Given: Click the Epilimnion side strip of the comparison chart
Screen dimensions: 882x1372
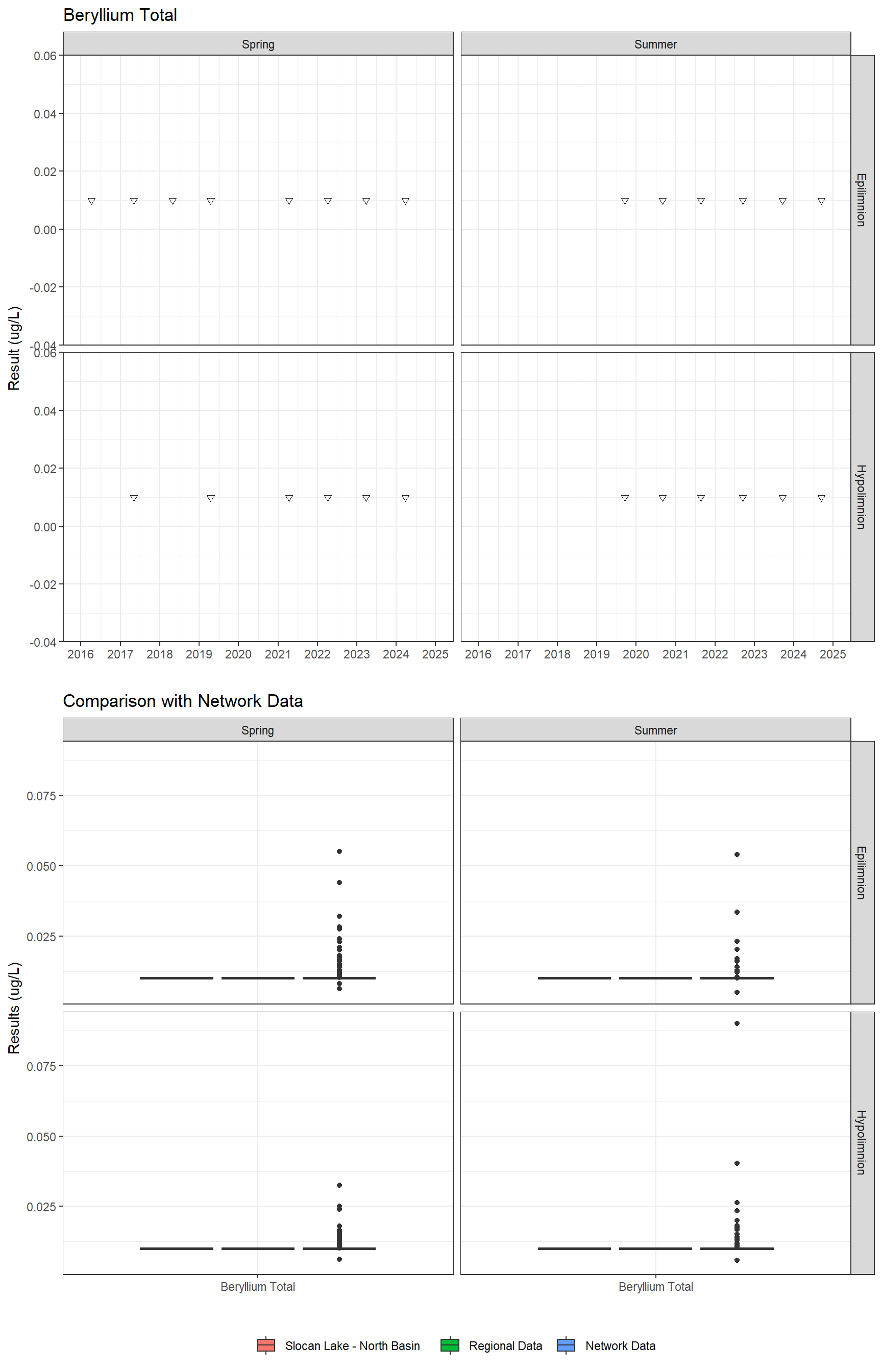Looking at the screenshot, I should click(862, 873).
